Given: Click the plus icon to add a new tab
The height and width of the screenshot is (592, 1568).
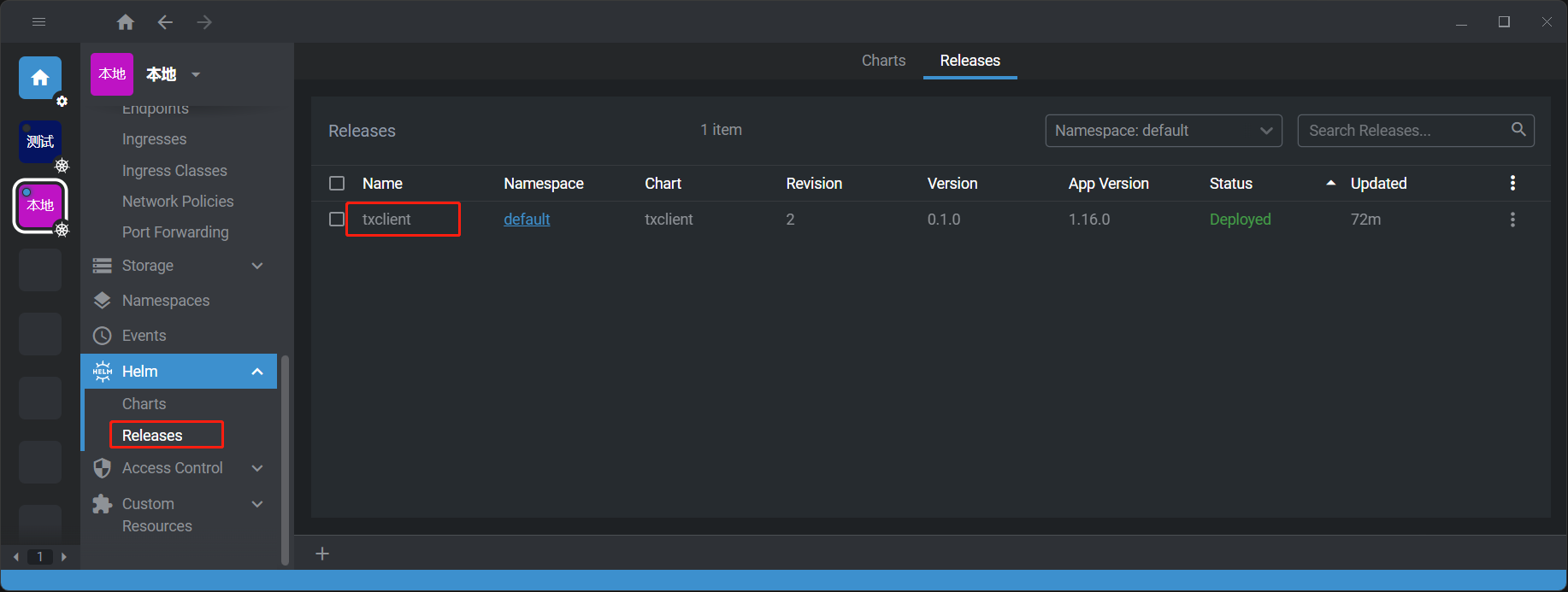Looking at the screenshot, I should [x=322, y=554].
